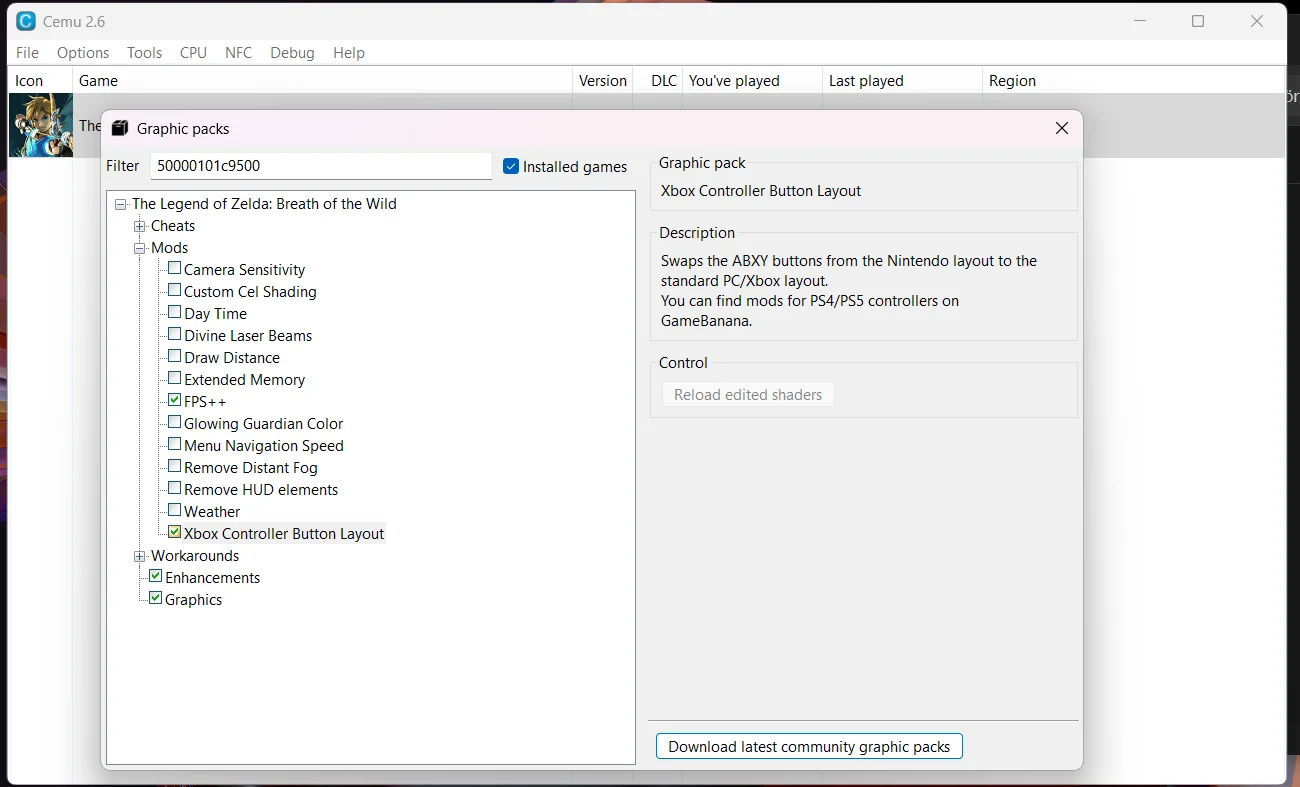
Task: Open the Debug menu
Action: click(x=292, y=53)
